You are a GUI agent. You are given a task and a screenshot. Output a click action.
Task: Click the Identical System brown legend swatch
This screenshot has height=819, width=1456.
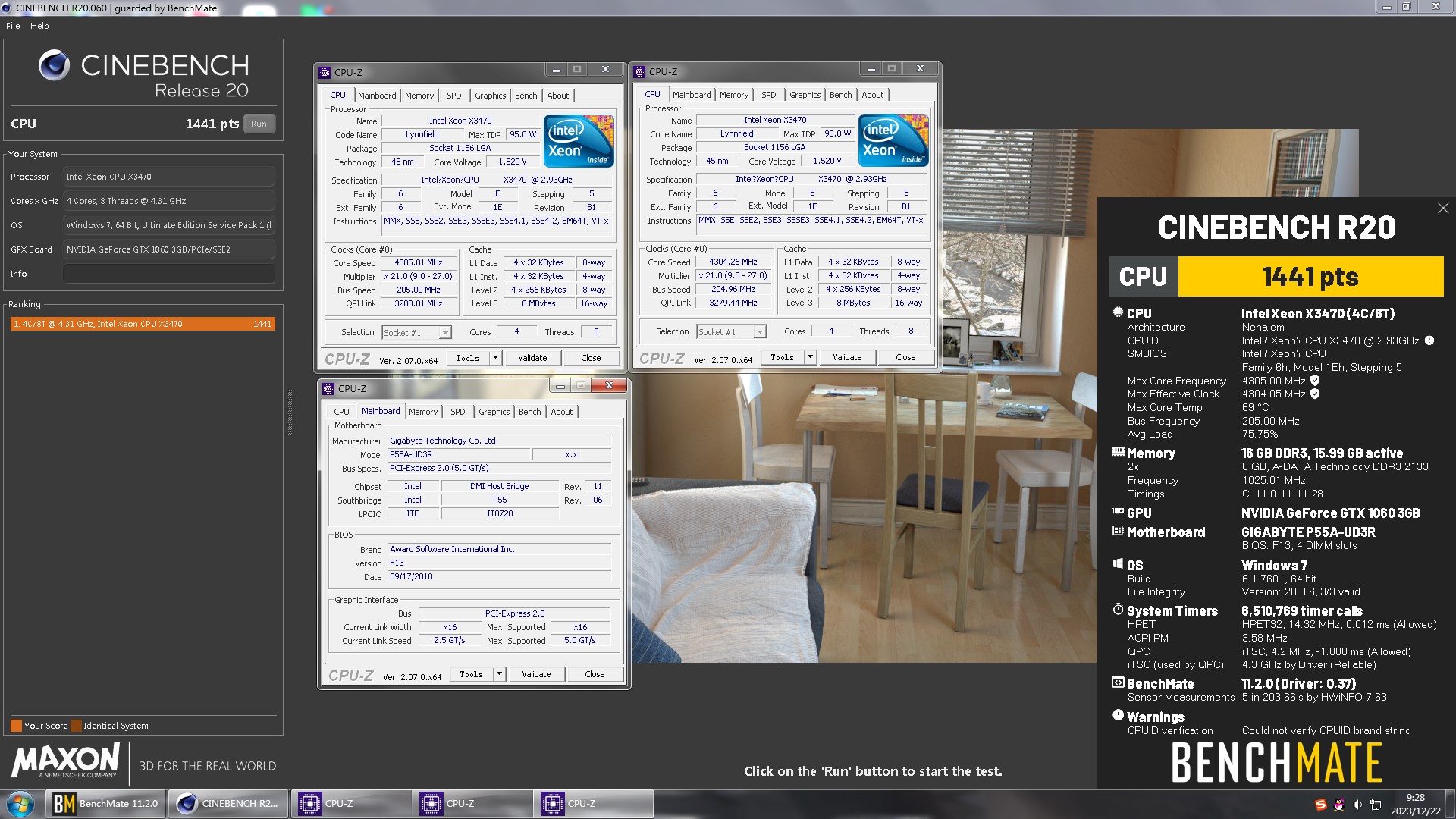76,726
